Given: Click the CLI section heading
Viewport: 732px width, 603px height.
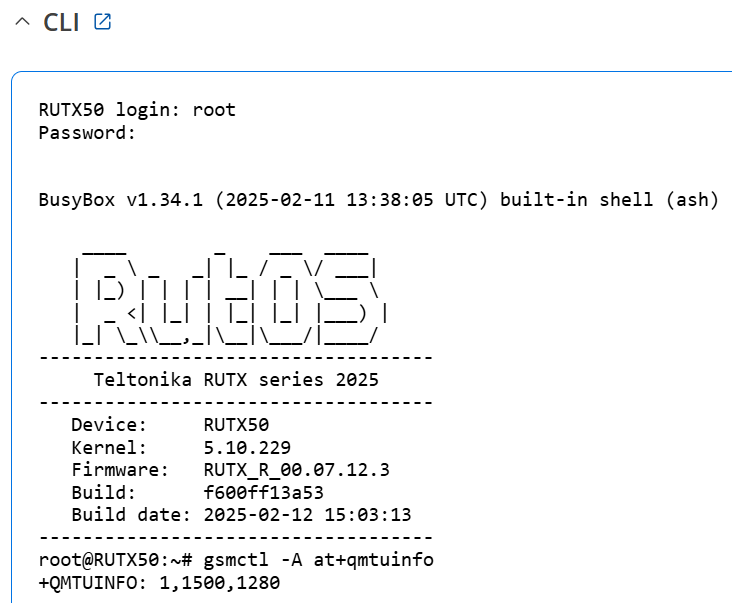Looking at the screenshot, I should click(x=61, y=22).
